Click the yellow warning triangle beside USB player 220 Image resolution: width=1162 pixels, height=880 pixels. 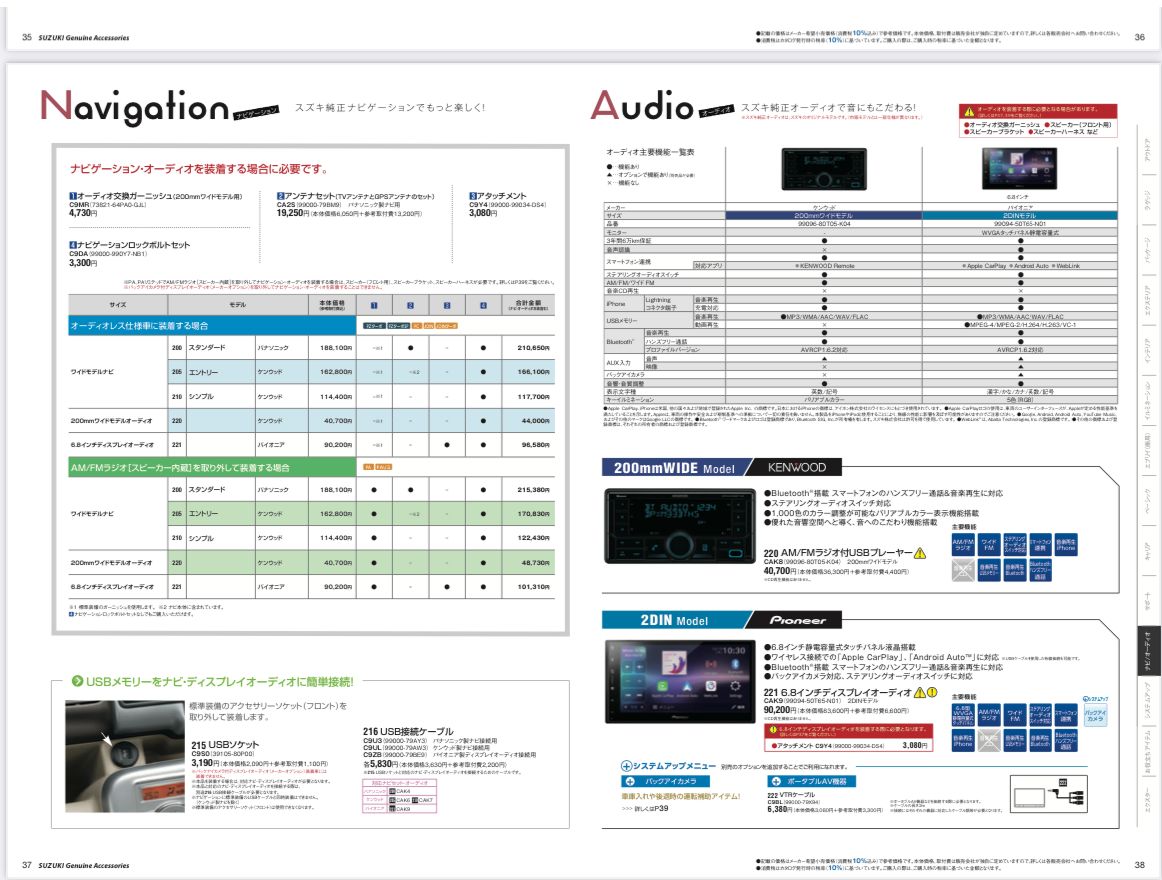[919, 553]
